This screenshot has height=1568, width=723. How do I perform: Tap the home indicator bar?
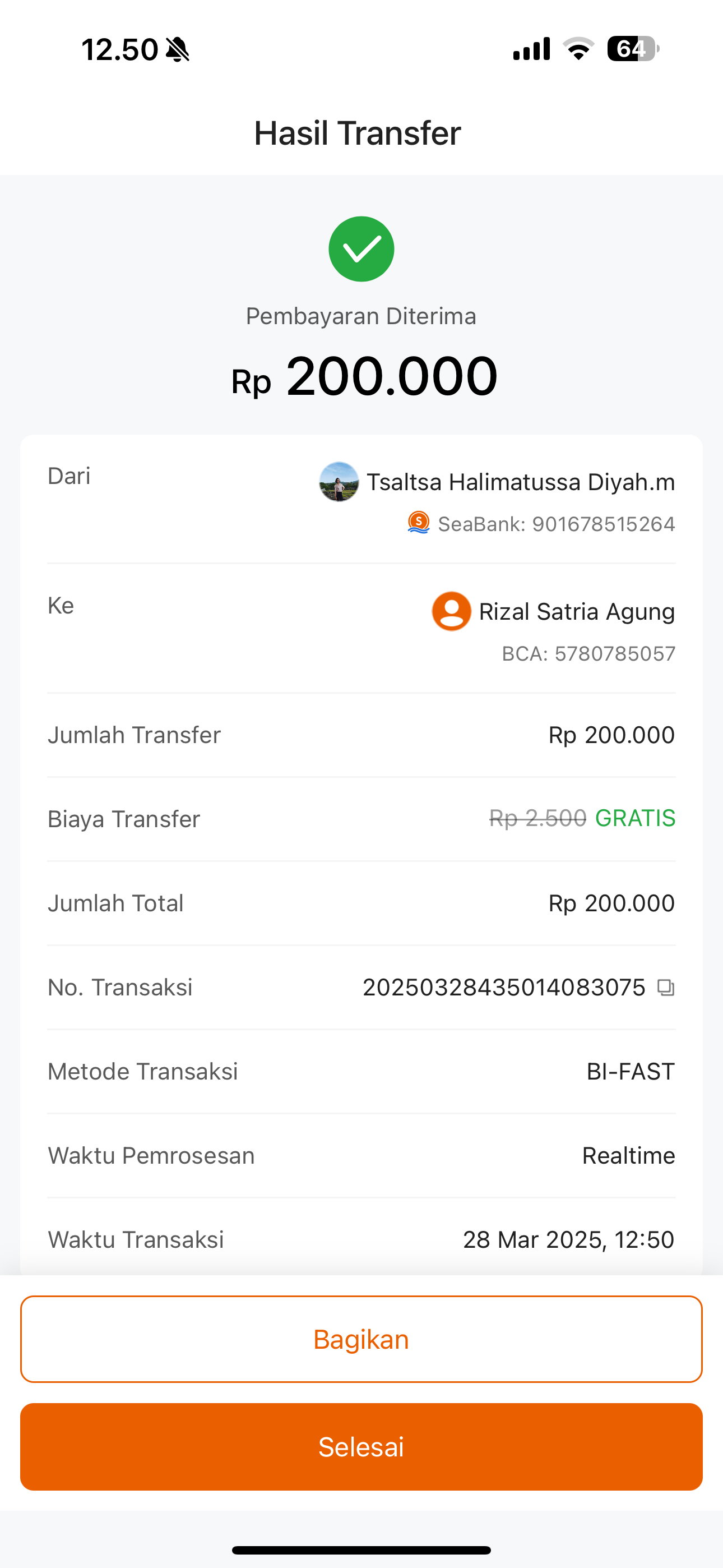(x=361, y=1549)
